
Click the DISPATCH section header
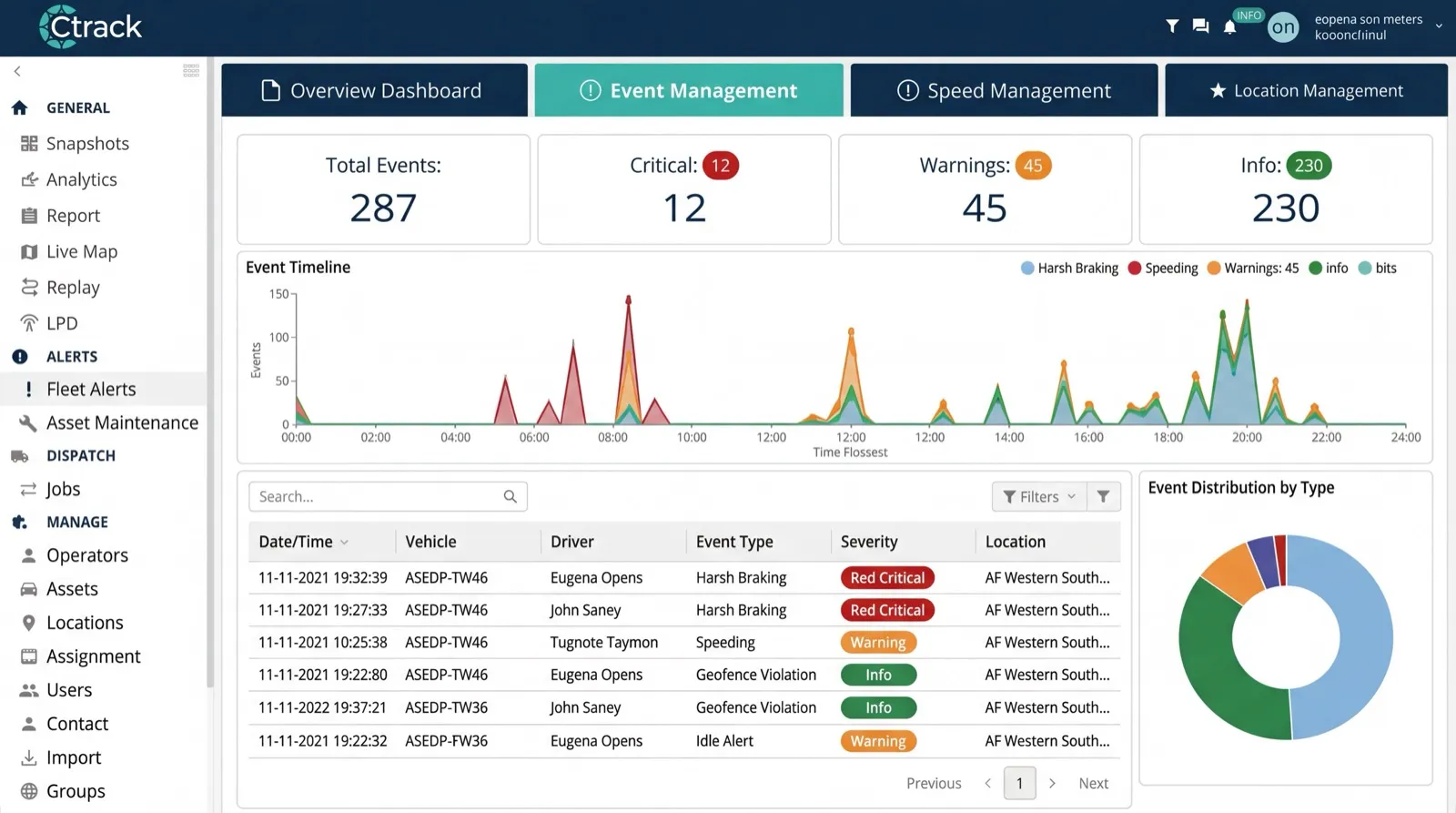[x=81, y=455]
